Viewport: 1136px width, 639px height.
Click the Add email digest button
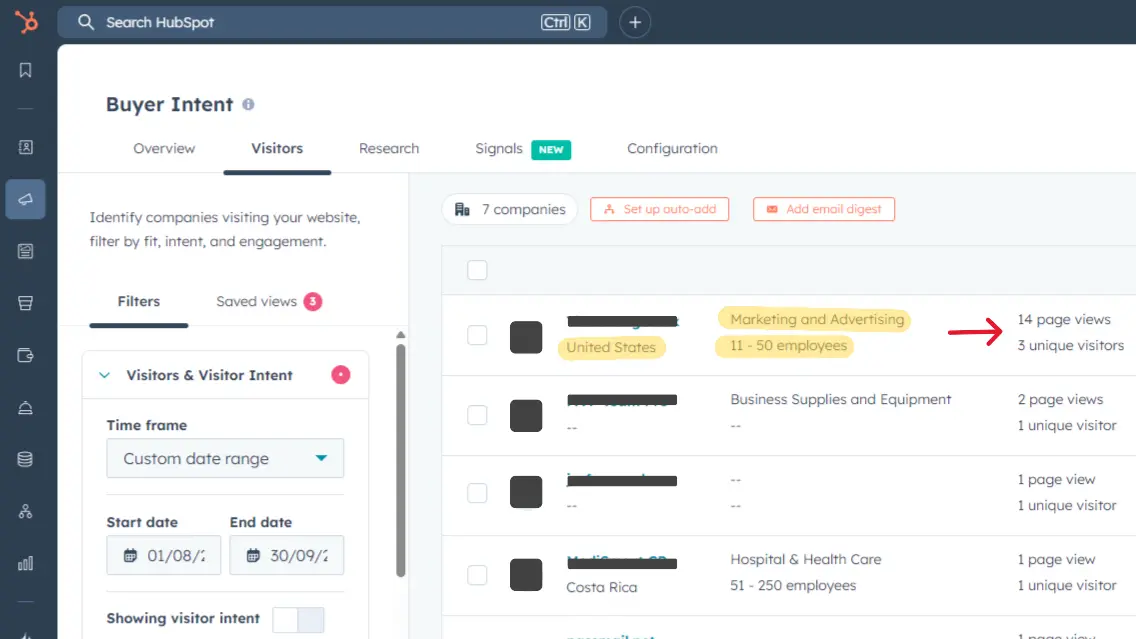pyautogui.click(x=823, y=209)
